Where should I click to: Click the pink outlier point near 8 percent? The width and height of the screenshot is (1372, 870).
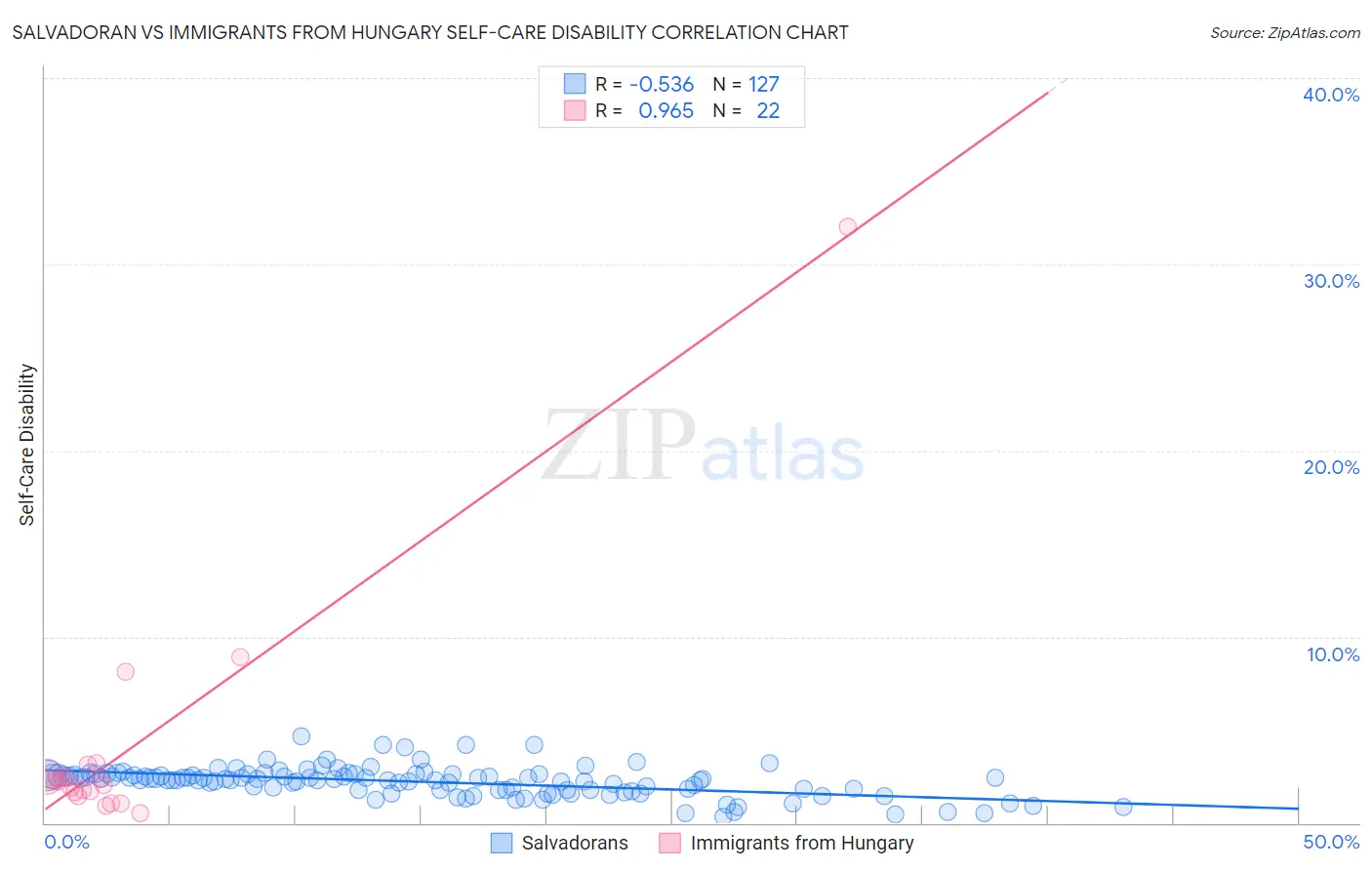[x=125, y=671]
